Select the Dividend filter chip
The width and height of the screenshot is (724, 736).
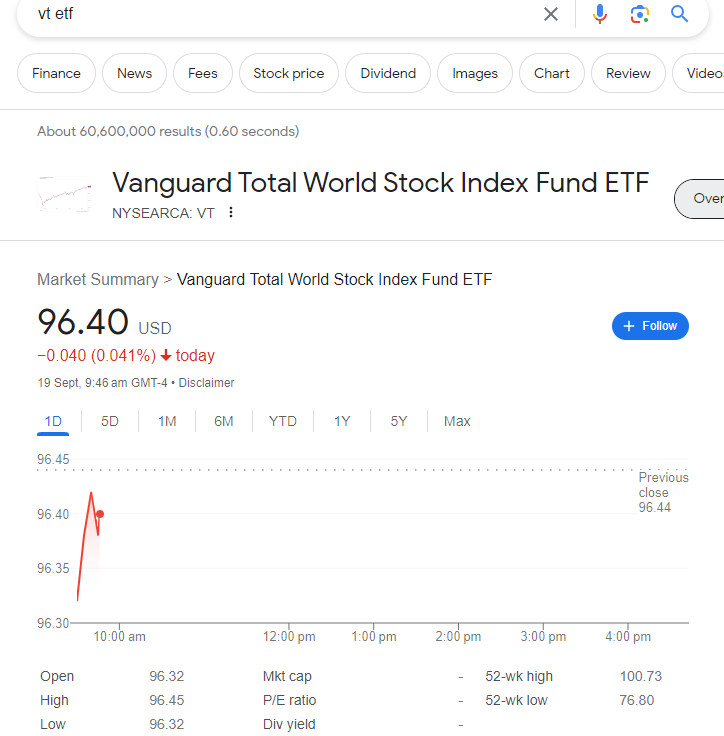click(388, 73)
